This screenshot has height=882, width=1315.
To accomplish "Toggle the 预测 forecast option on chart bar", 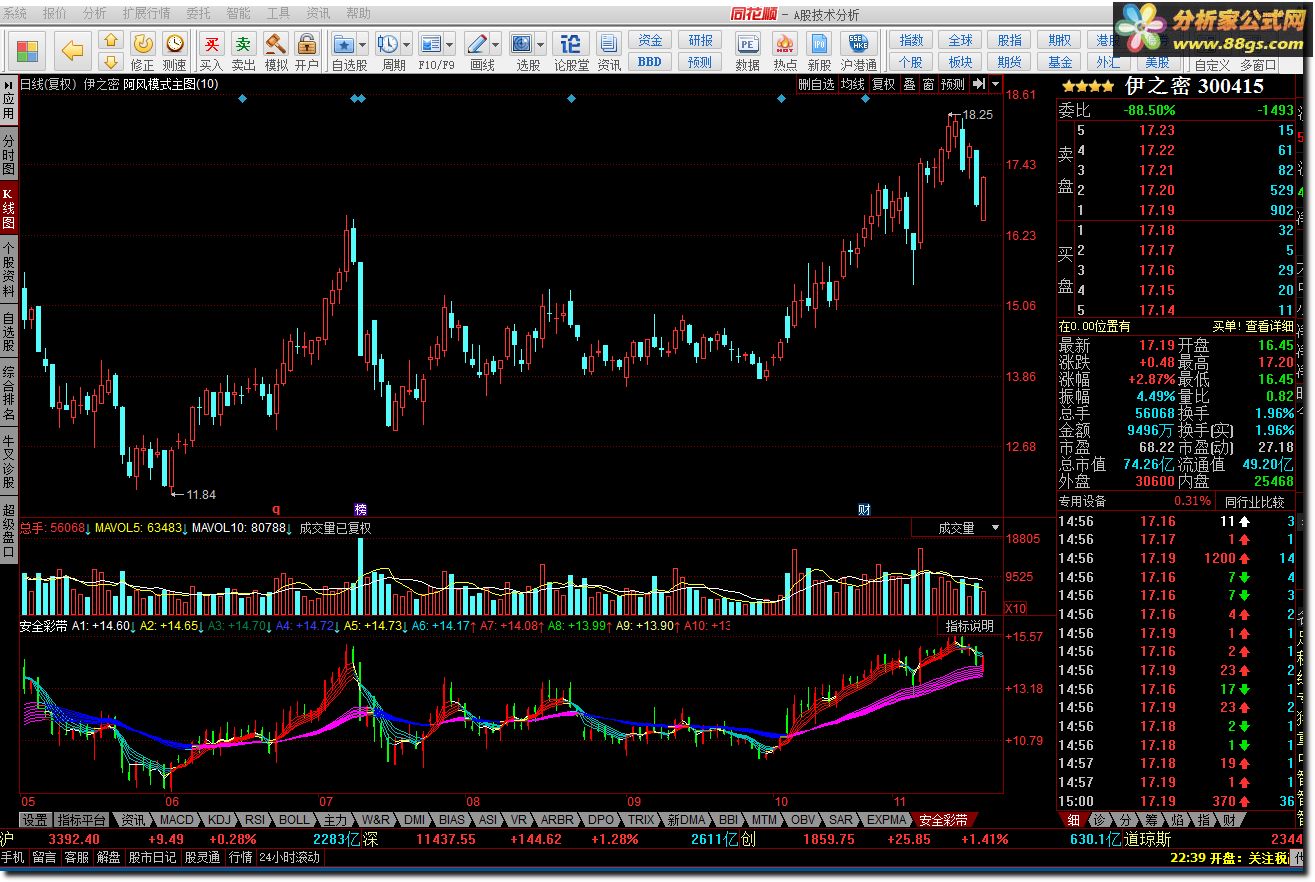I will [953, 84].
